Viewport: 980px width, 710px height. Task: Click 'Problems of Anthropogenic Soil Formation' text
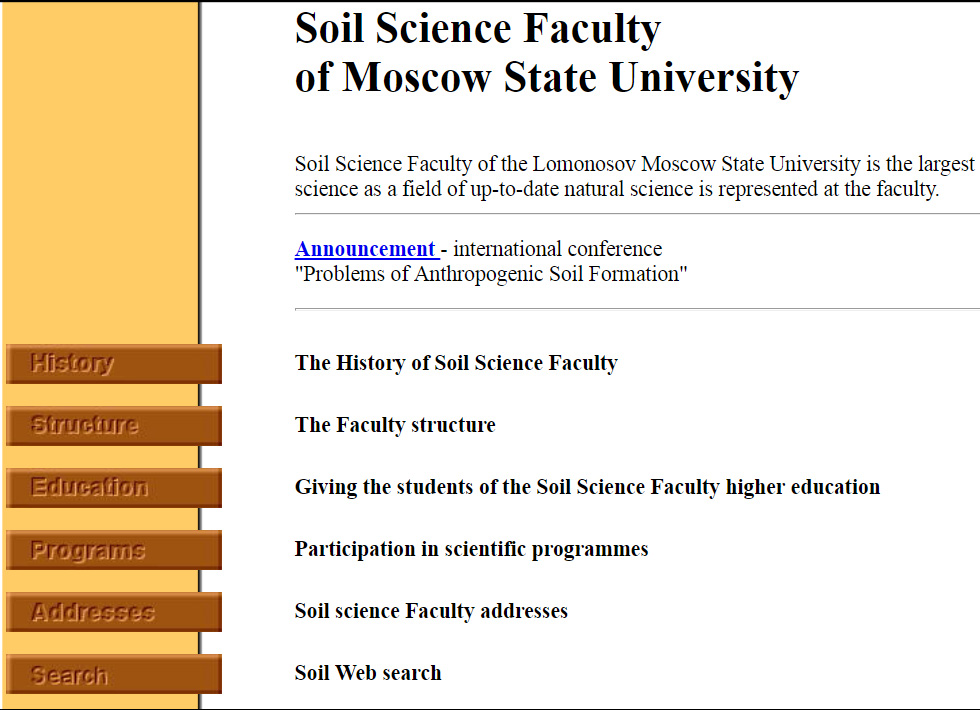point(491,274)
